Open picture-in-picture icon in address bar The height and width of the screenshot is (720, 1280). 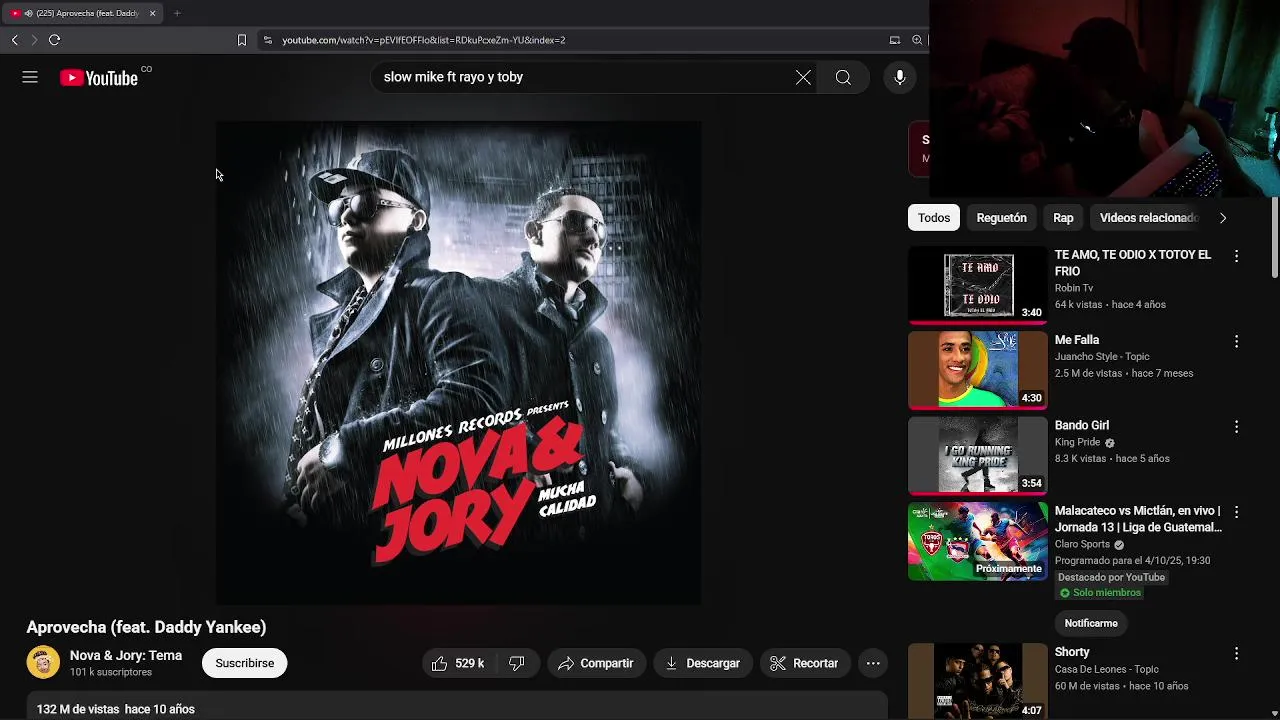click(895, 40)
